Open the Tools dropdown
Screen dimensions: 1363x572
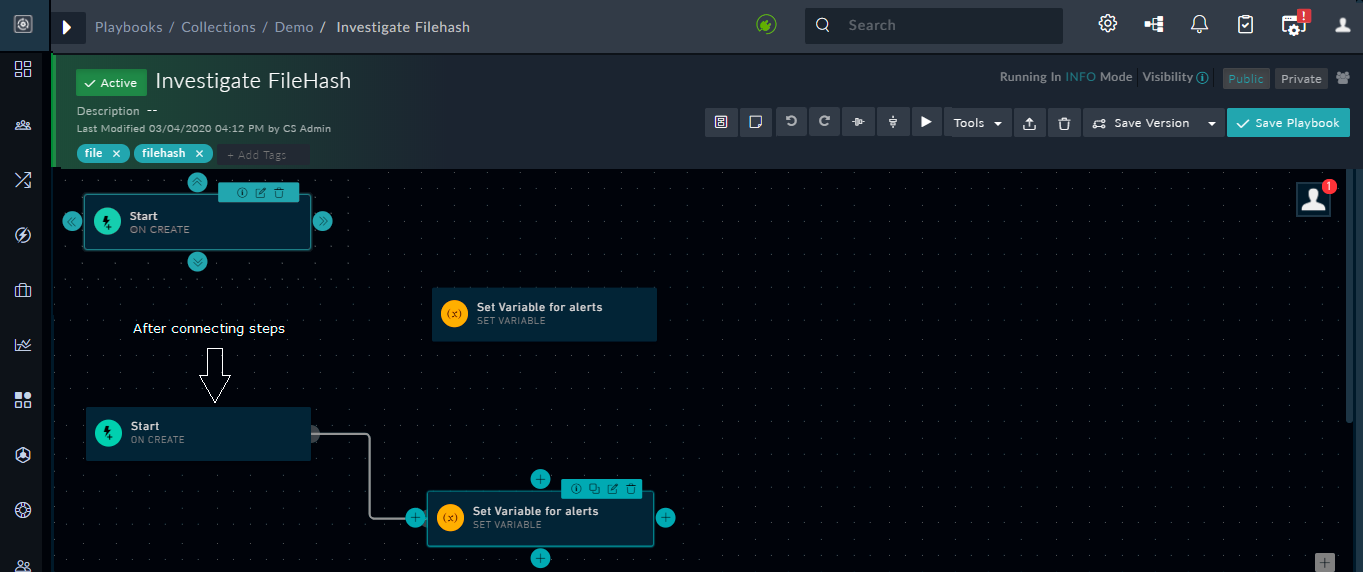[x=977, y=123]
